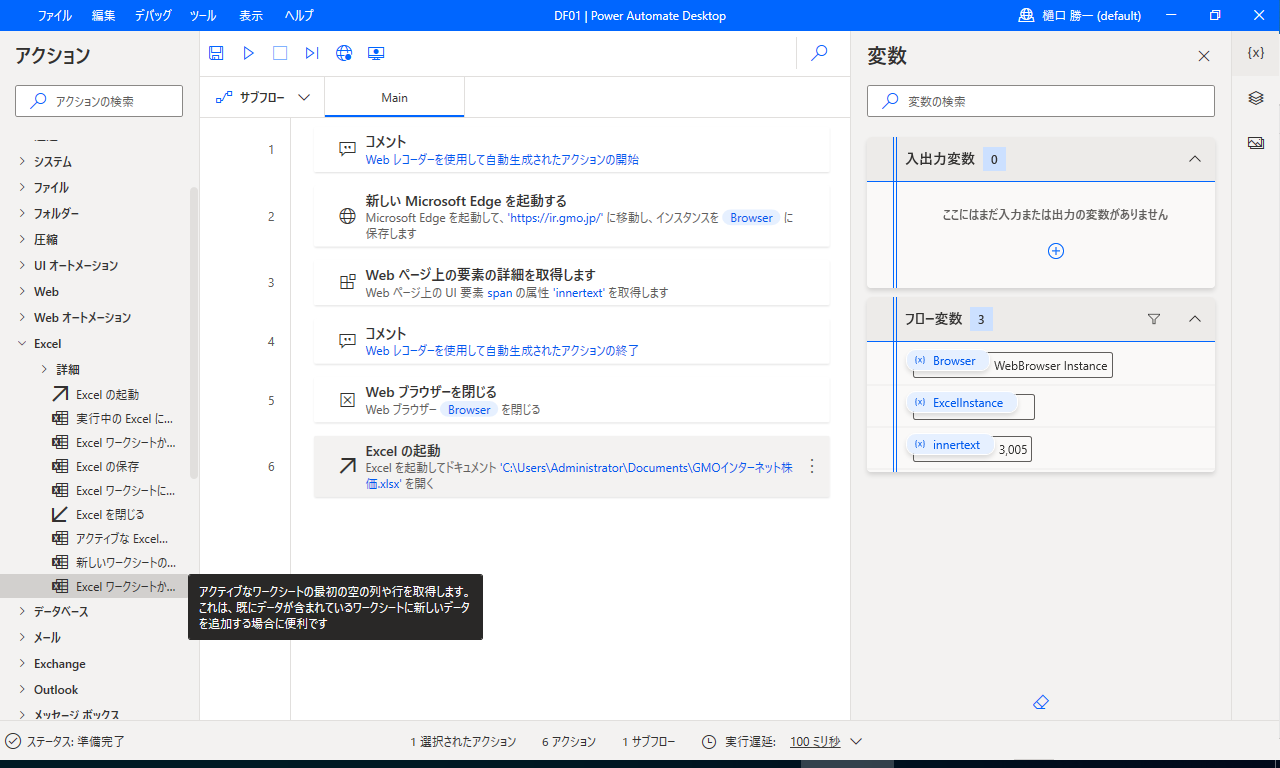1280x768 pixels.
Task: Open more options for the Excel の起動 action
Action: (x=812, y=466)
